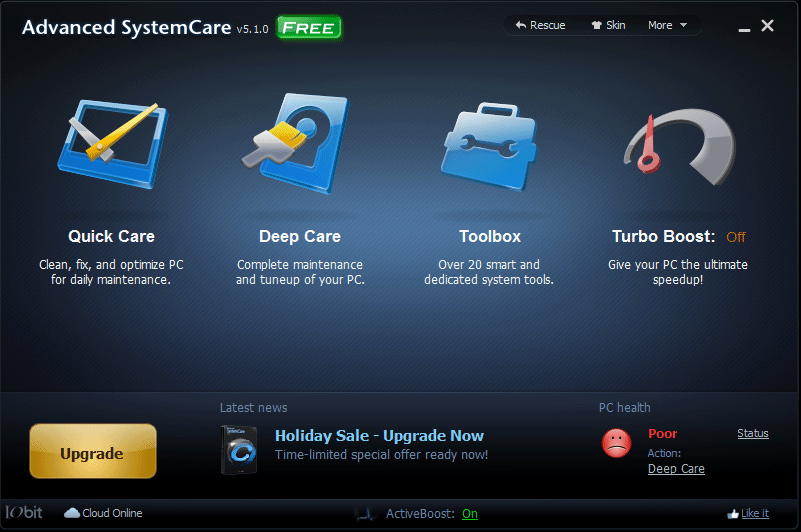Click the Turbo Boost label text
The image size is (801, 532).
tap(663, 236)
